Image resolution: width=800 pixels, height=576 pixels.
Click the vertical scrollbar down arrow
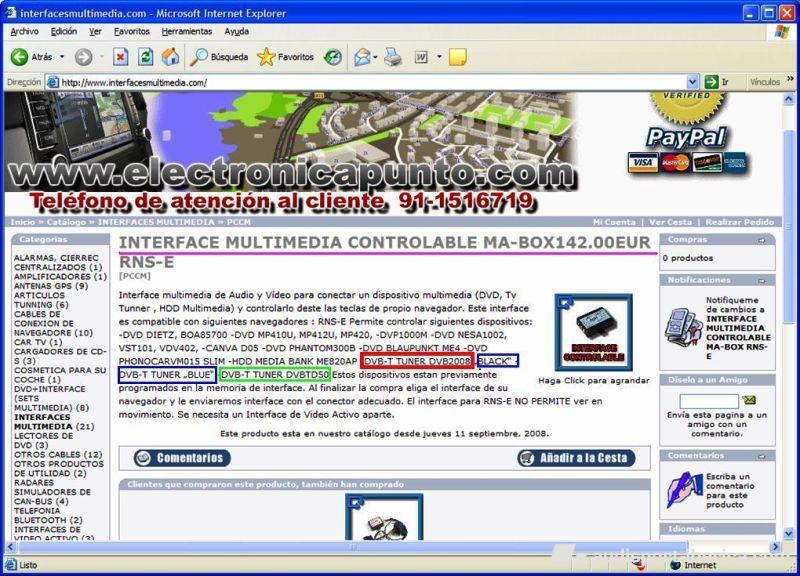(x=789, y=534)
